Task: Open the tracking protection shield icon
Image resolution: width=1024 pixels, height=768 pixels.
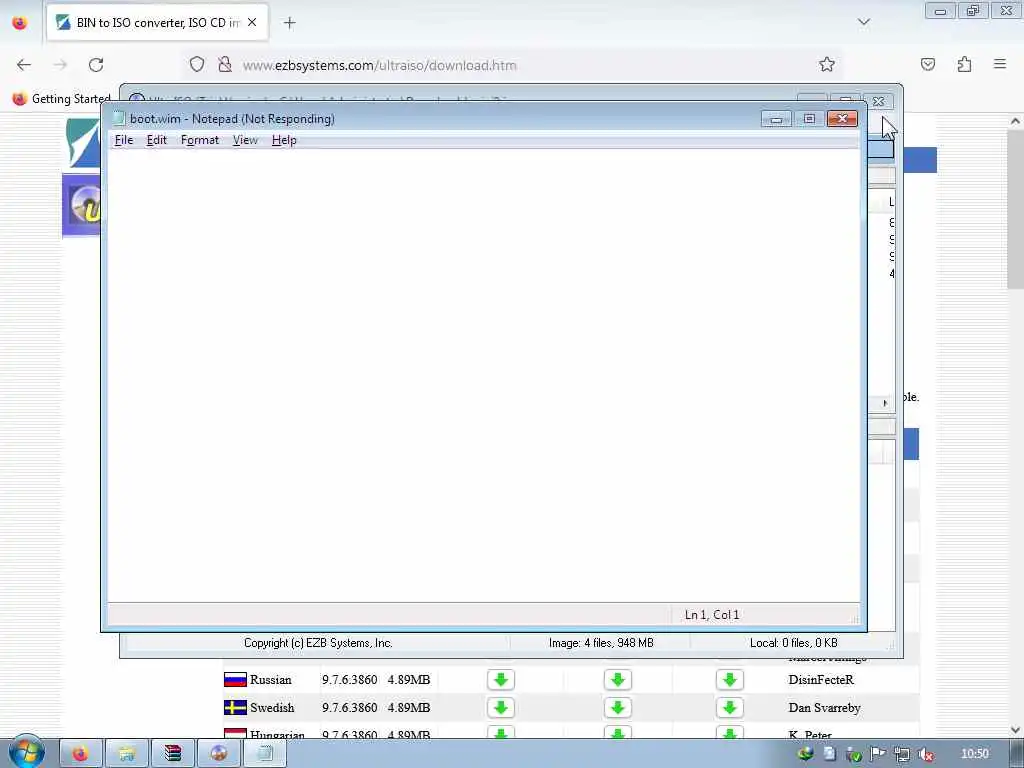Action: coord(197,65)
